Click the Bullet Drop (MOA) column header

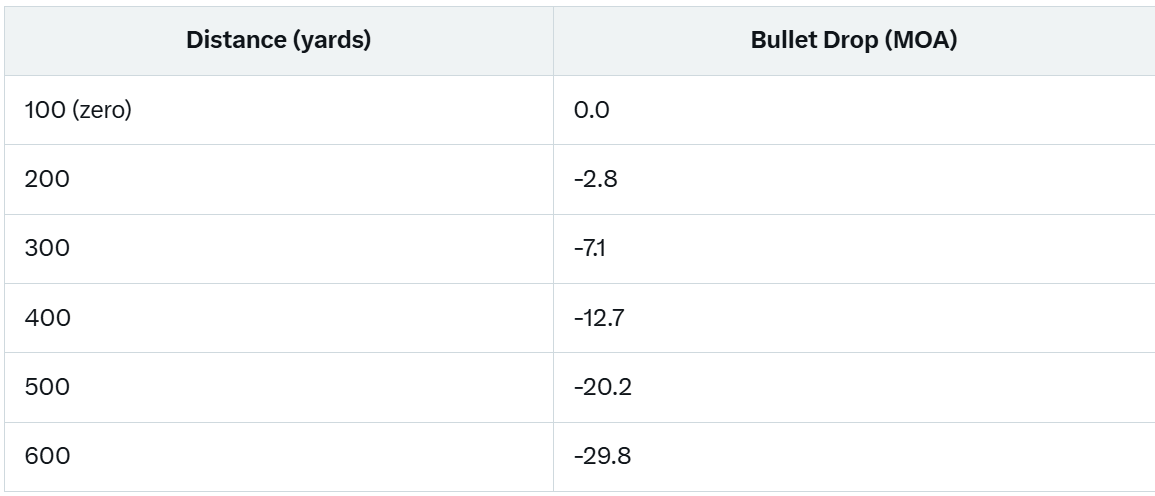tap(854, 41)
